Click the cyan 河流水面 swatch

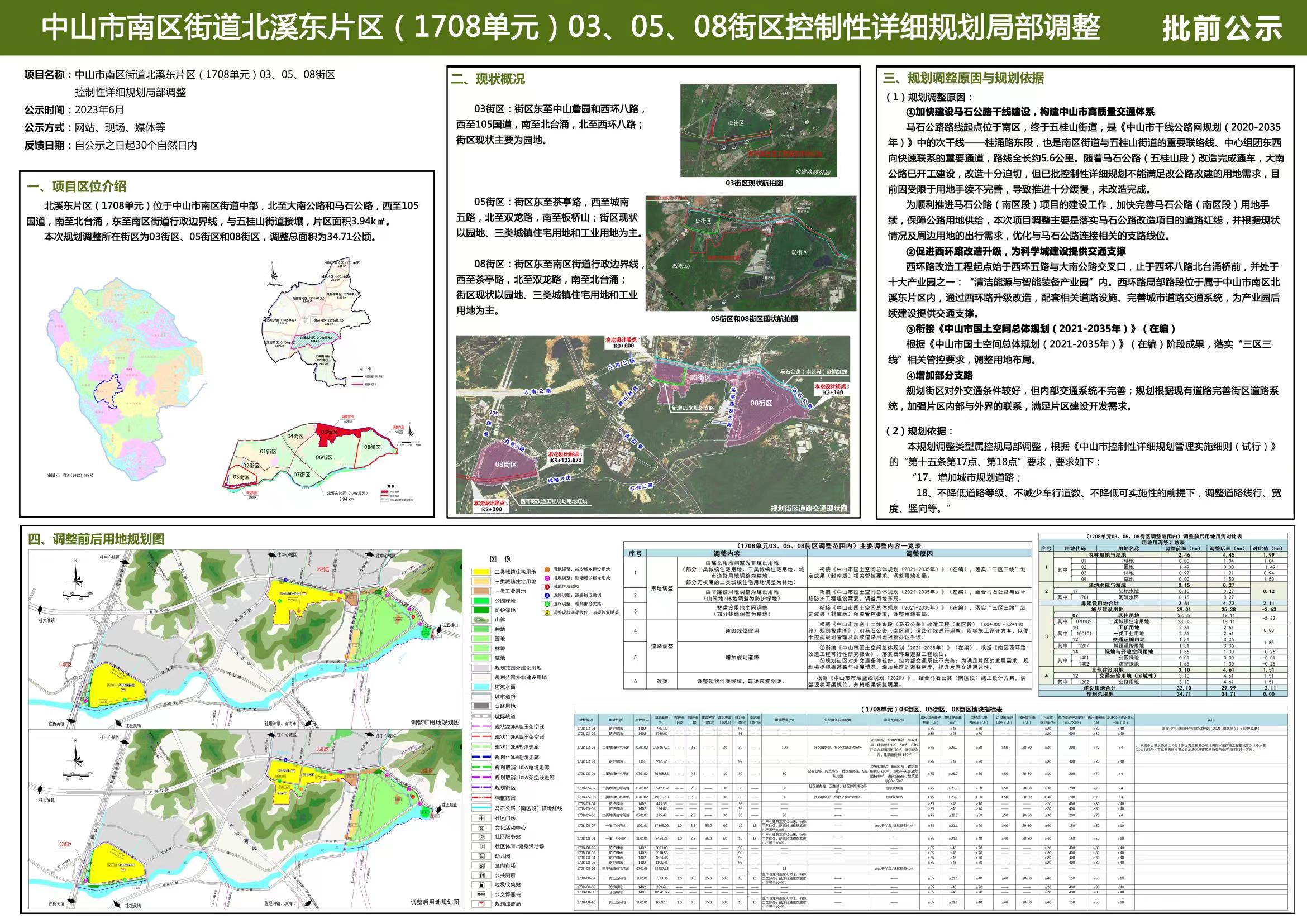[x=481, y=687]
